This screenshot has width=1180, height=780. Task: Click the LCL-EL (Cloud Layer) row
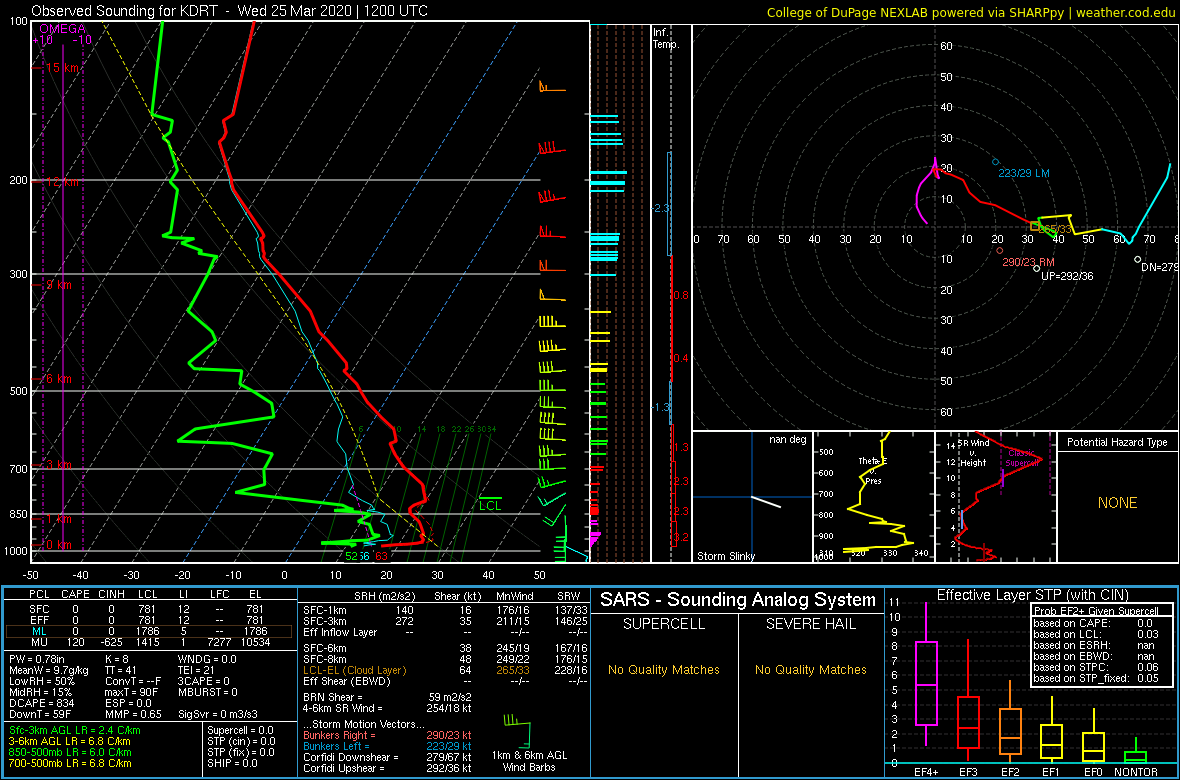pos(448,669)
